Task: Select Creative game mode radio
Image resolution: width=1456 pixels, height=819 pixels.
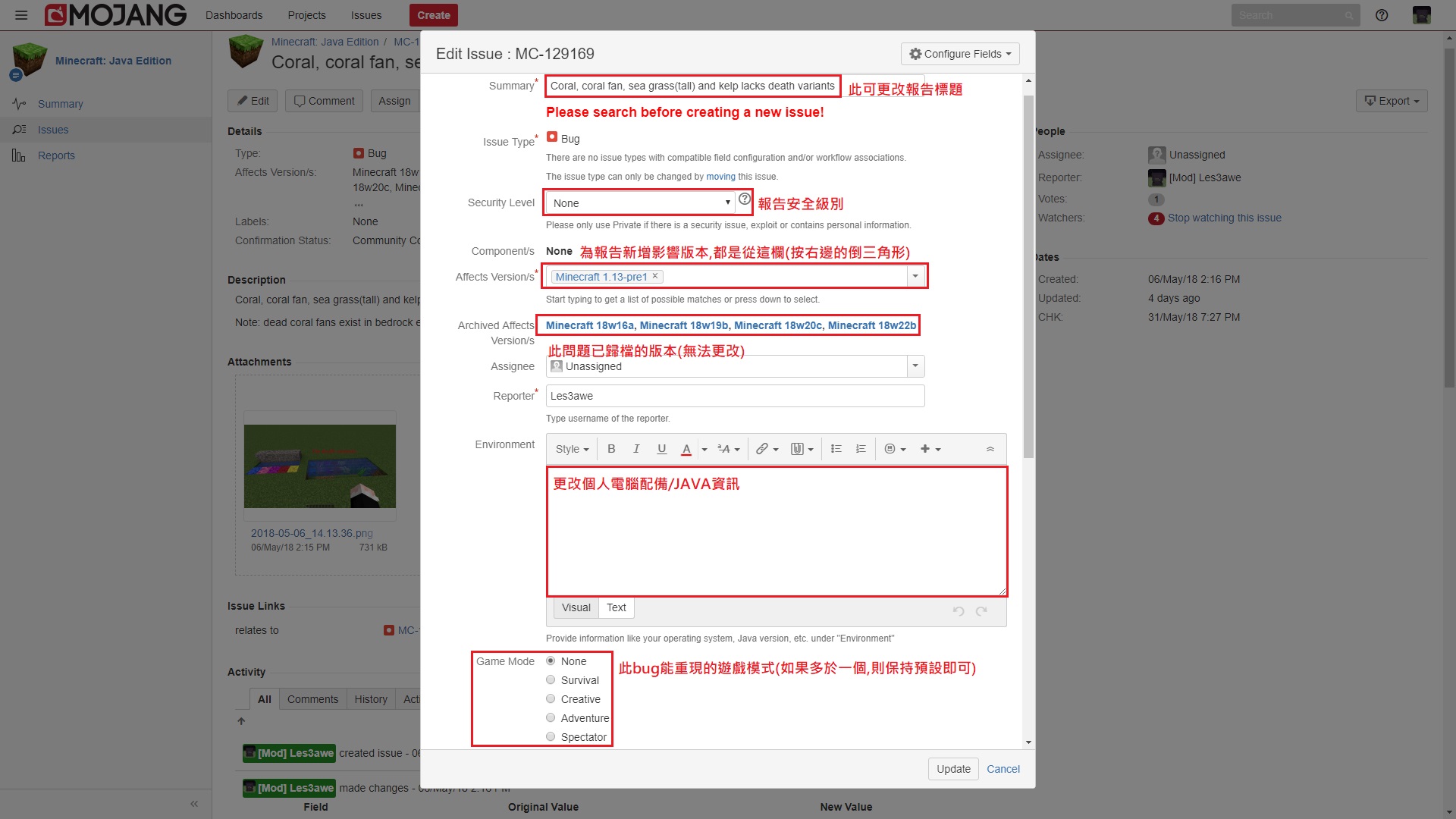Action: click(551, 698)
